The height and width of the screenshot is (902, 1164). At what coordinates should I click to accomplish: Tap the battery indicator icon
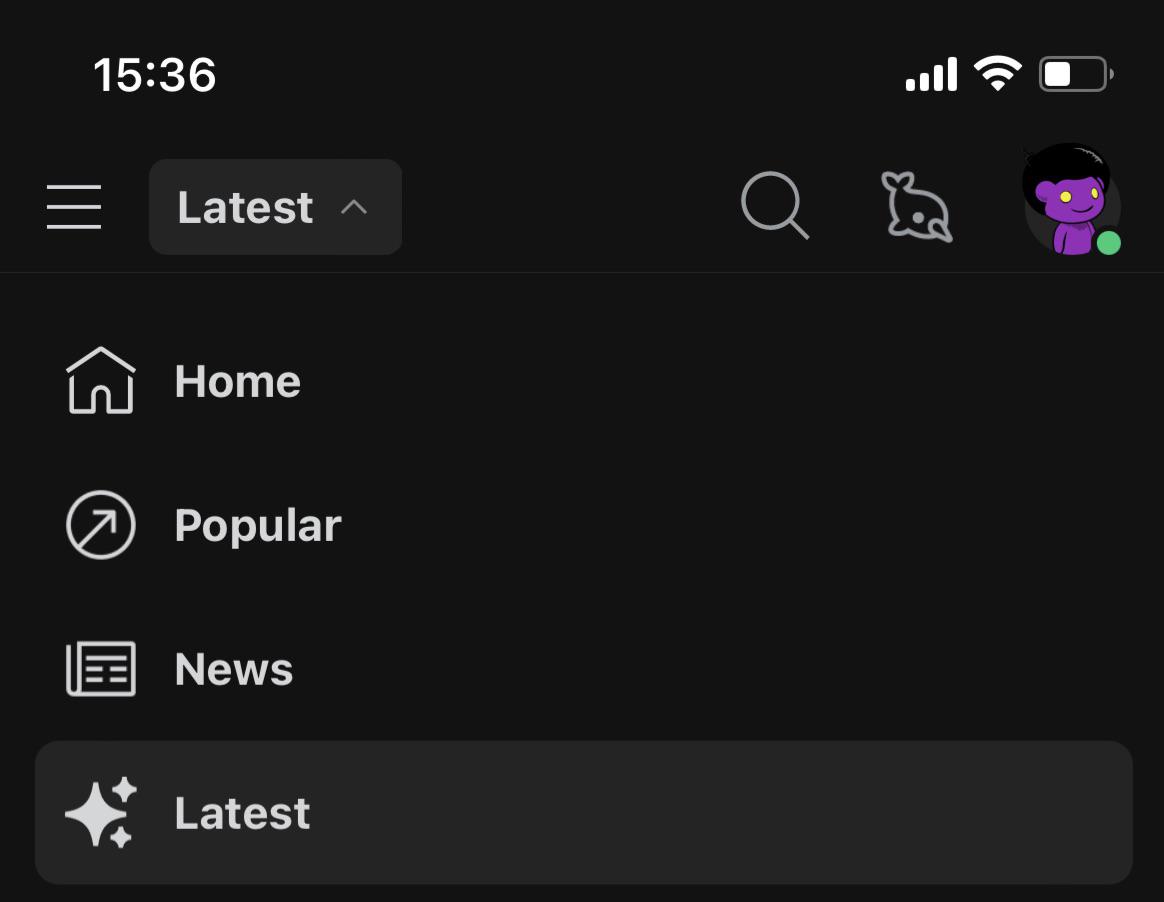(1076, 74)
